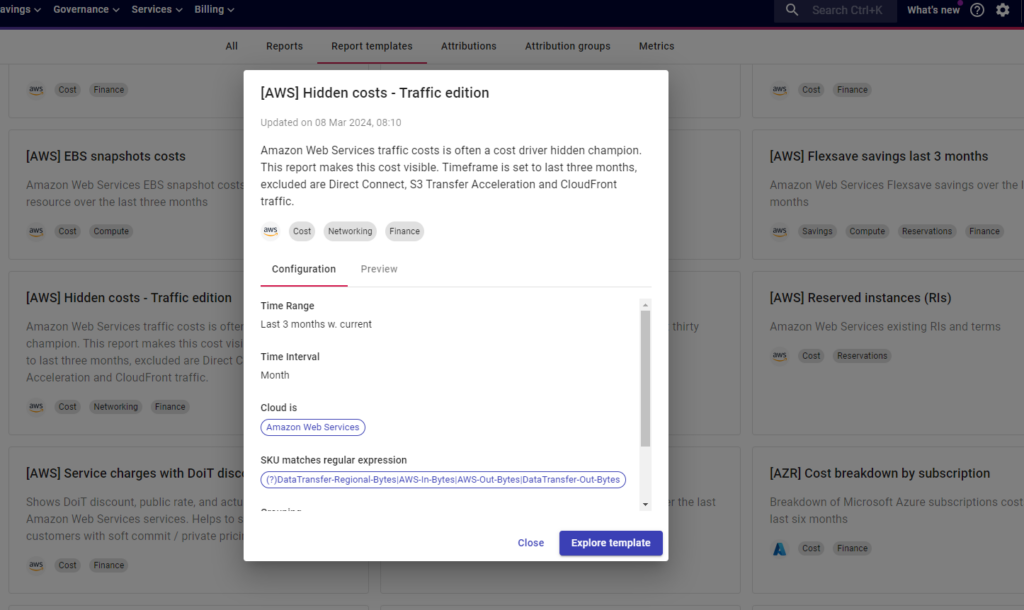Click AWS icon on Hidden costs background card
Viewport: 1024px width, 610px height.
tap(36, 407)
